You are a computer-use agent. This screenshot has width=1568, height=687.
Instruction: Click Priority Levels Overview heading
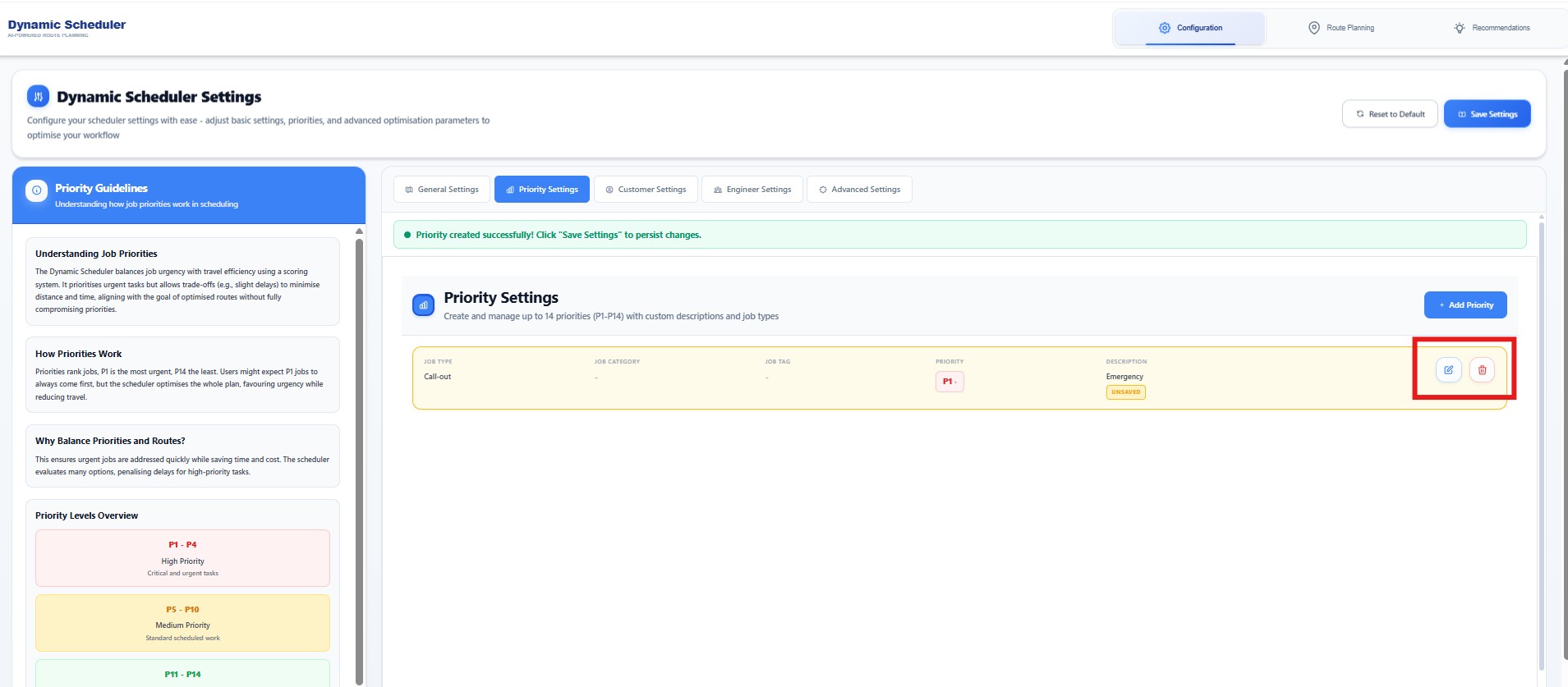tap(86, 515)
